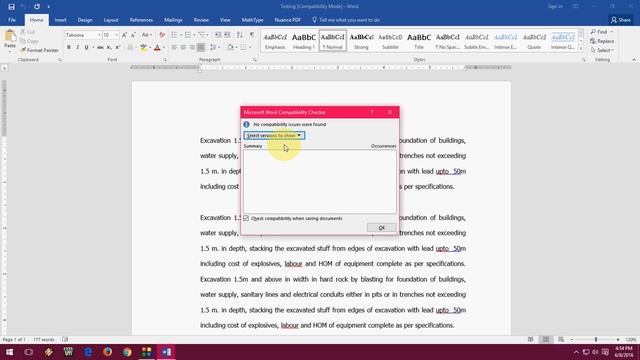Viewport: 640px width, 360px height.
Task: Toggle Italic formatting
Action: (x=78, y=48)
